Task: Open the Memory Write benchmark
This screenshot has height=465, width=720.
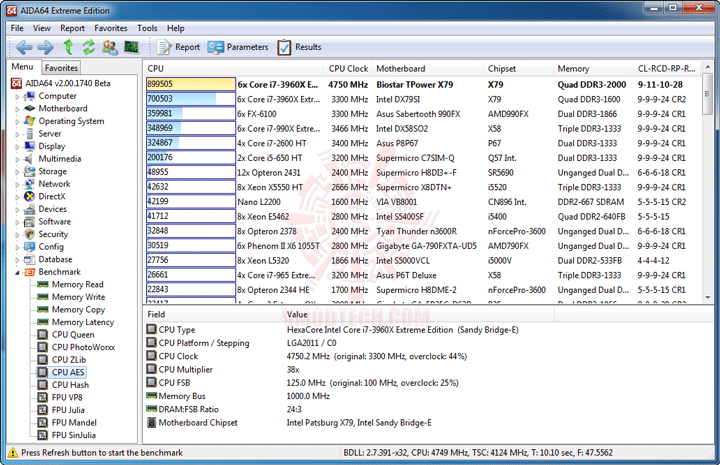Action: 78,297
